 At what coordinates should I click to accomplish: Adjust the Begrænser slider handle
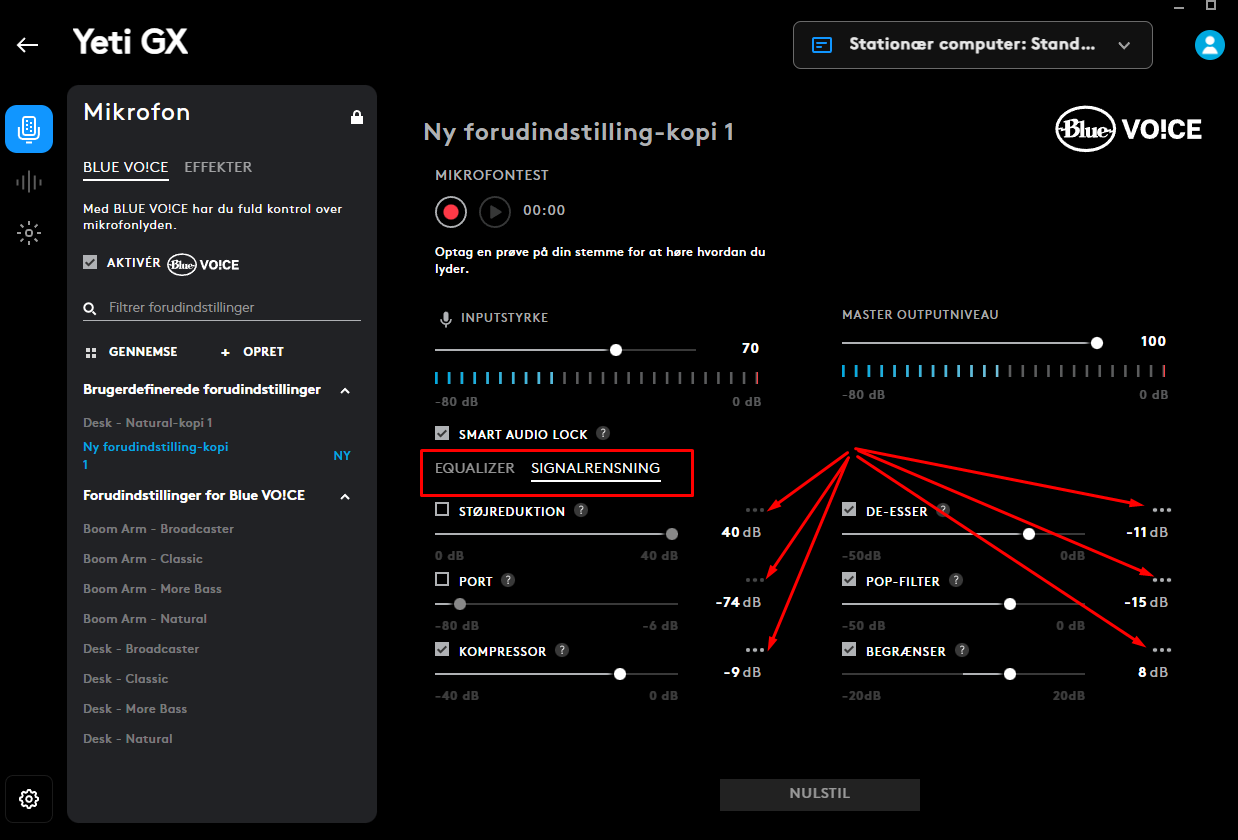tap(1010, 674)
